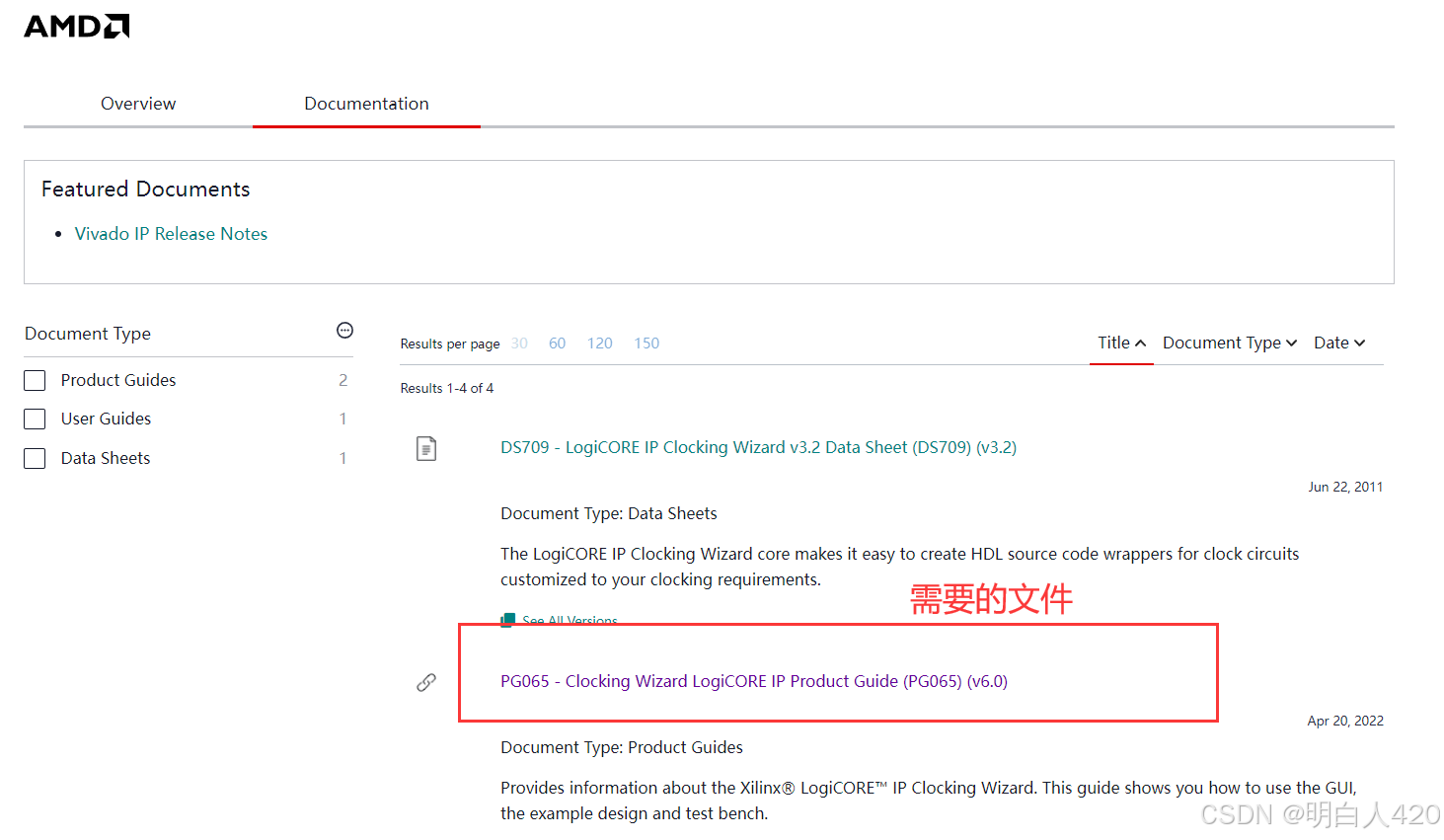The height and width of the screenshot is (840, 1444).
Task: Click the Document Type filter heading
Action: [88, 334]
